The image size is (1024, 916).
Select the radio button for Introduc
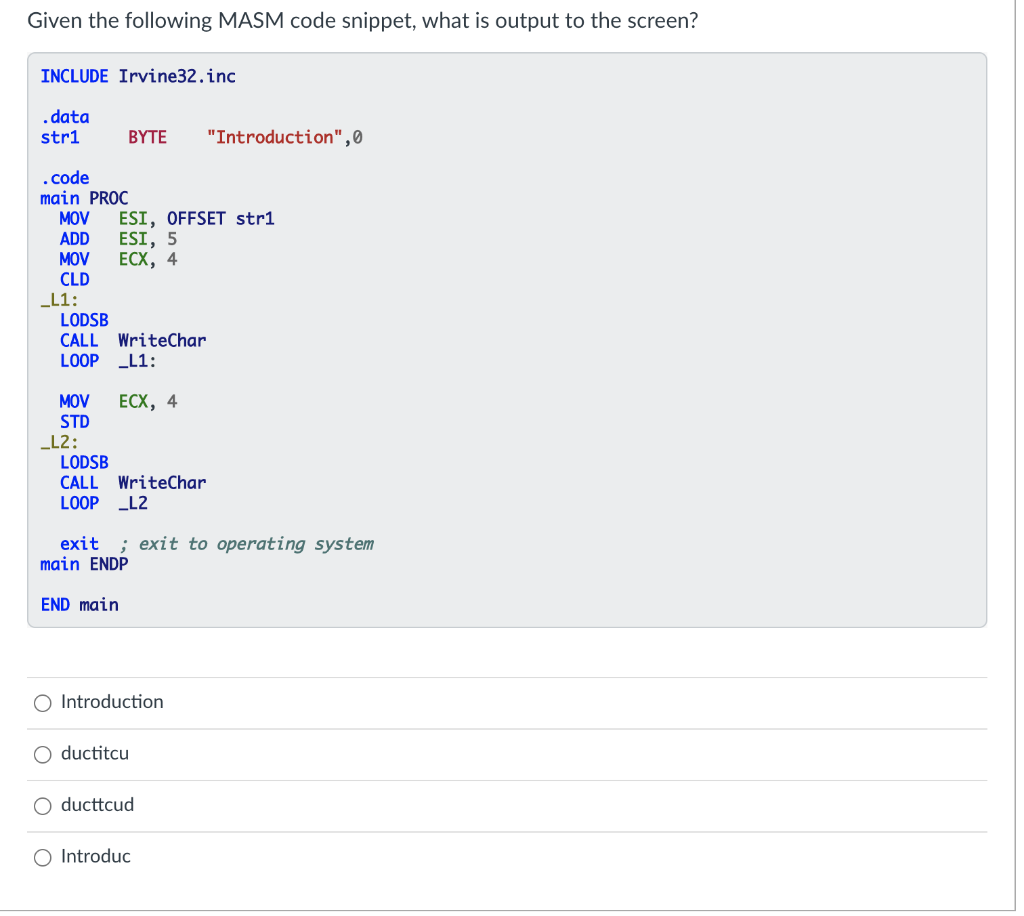[42, 857]
